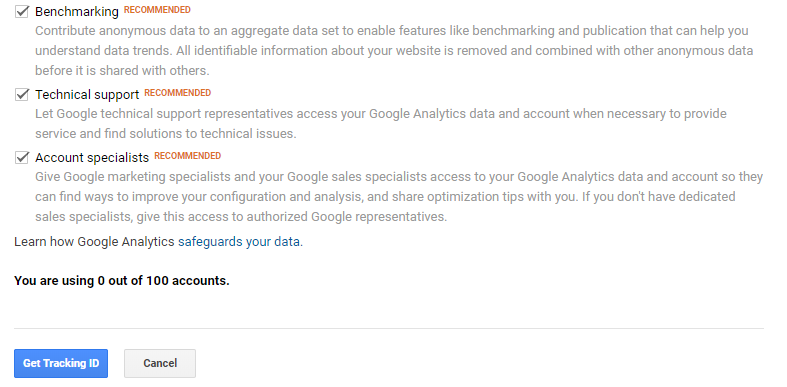Click the Technical support option label

point(87,94)
